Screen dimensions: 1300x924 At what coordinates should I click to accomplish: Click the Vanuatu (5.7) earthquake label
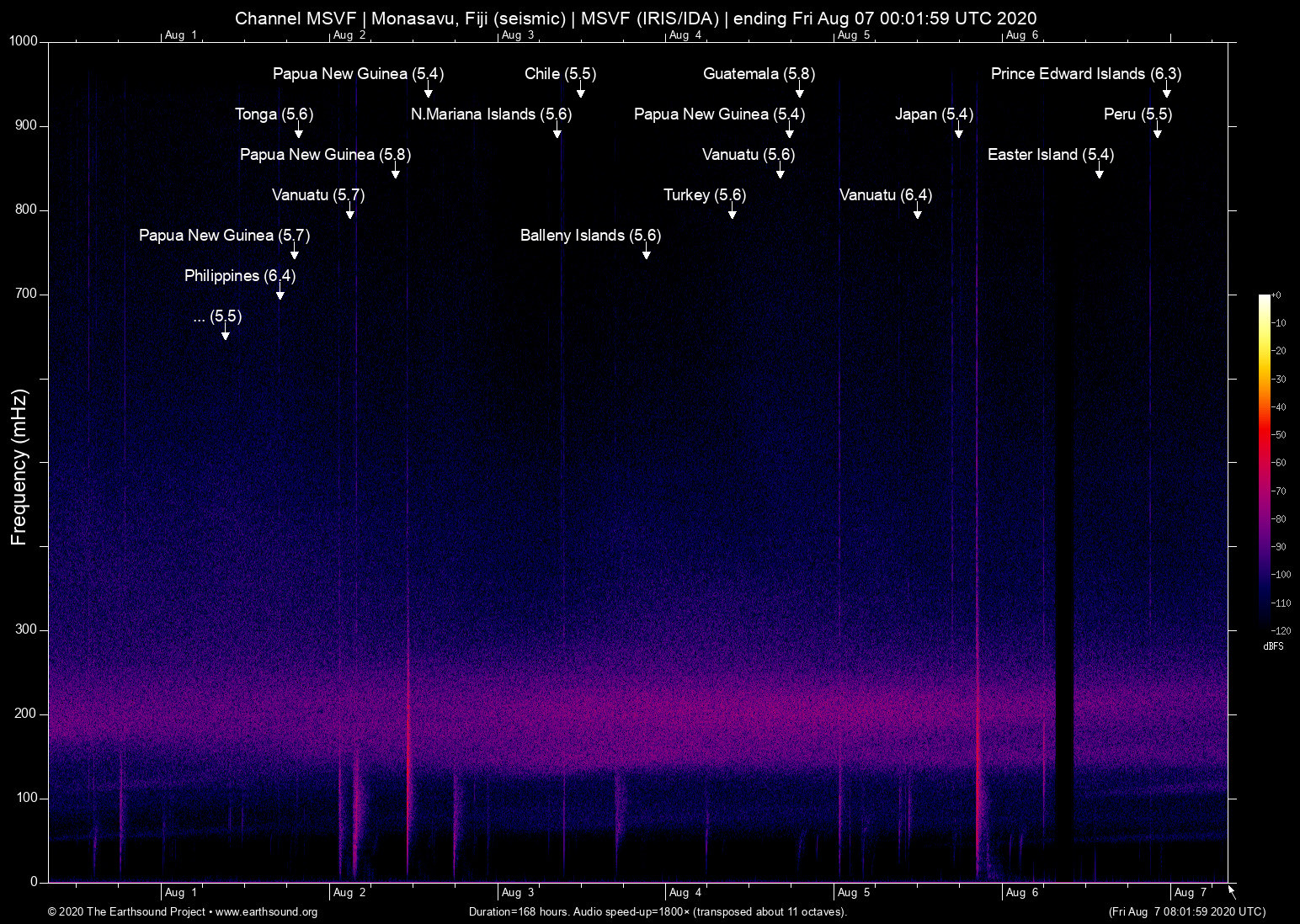(x=318, y=195)
